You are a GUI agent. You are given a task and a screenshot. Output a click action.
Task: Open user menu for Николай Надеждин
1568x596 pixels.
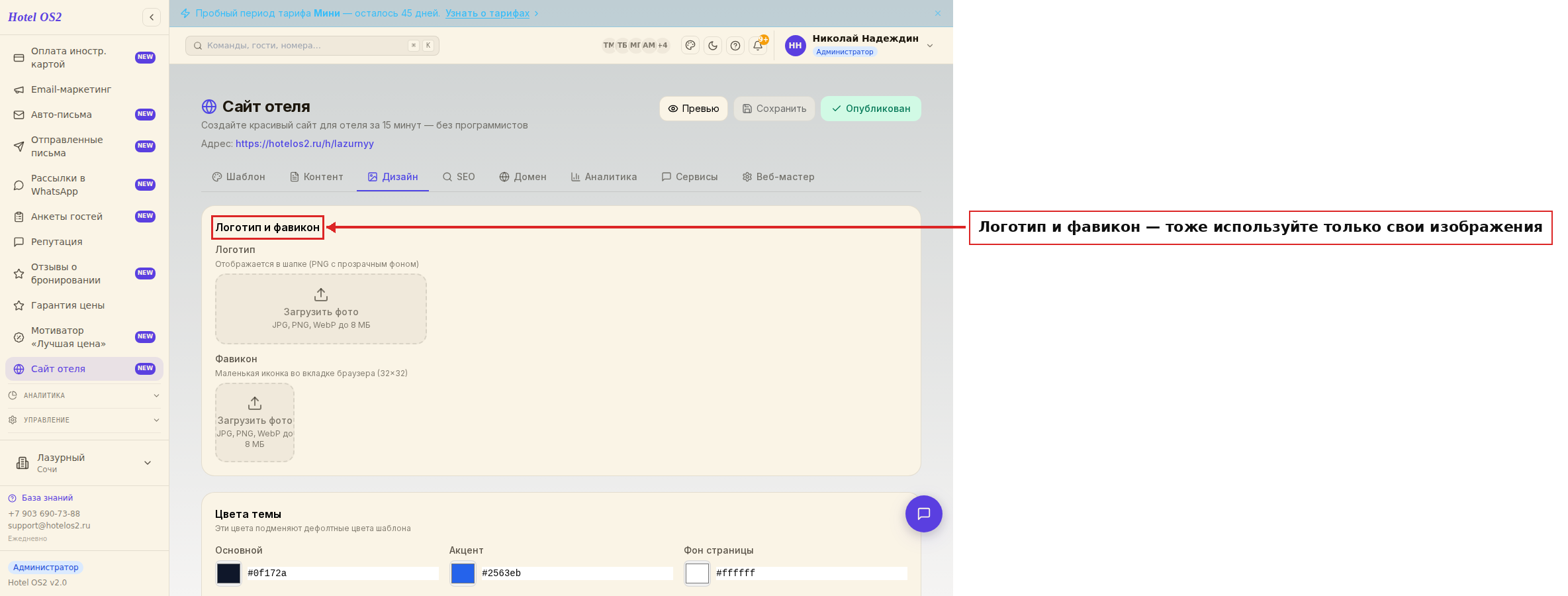pyautogui.click(x=859, y=45)
